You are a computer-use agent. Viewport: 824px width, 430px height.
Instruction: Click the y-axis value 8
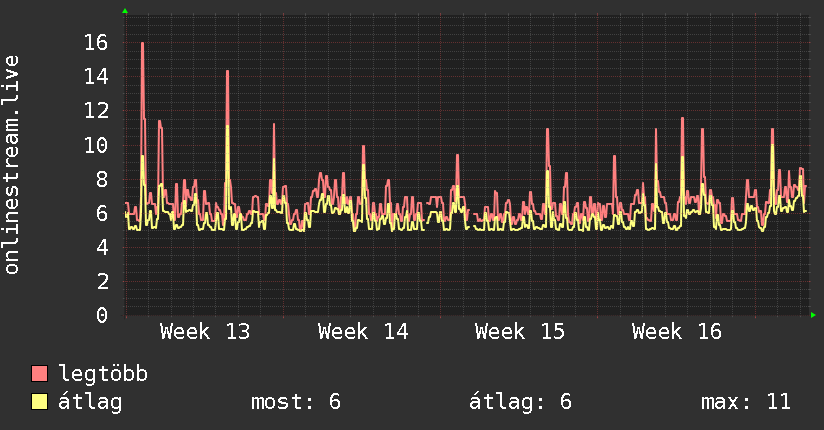(102, 179)
